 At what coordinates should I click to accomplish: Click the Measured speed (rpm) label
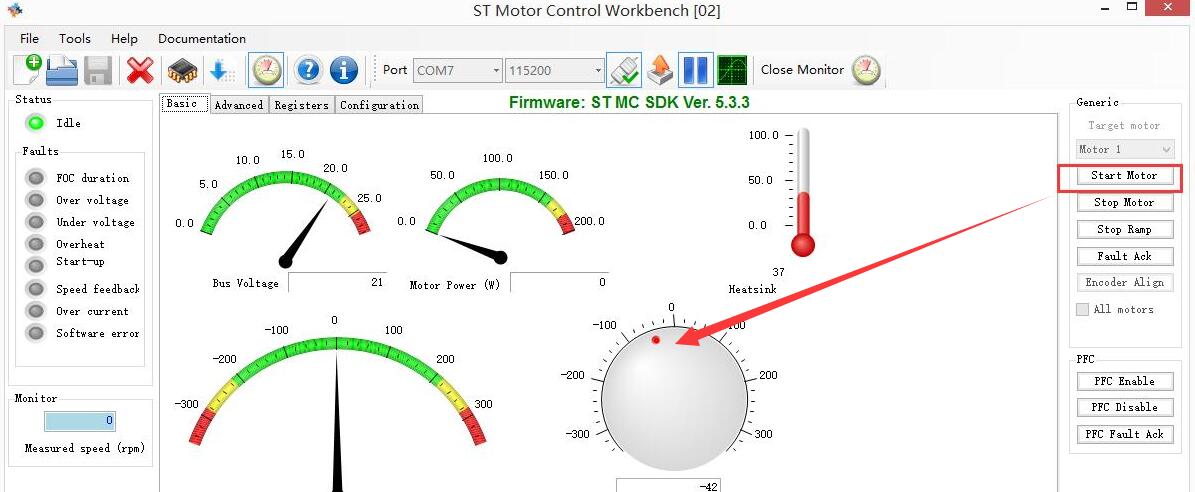(85, 448)
